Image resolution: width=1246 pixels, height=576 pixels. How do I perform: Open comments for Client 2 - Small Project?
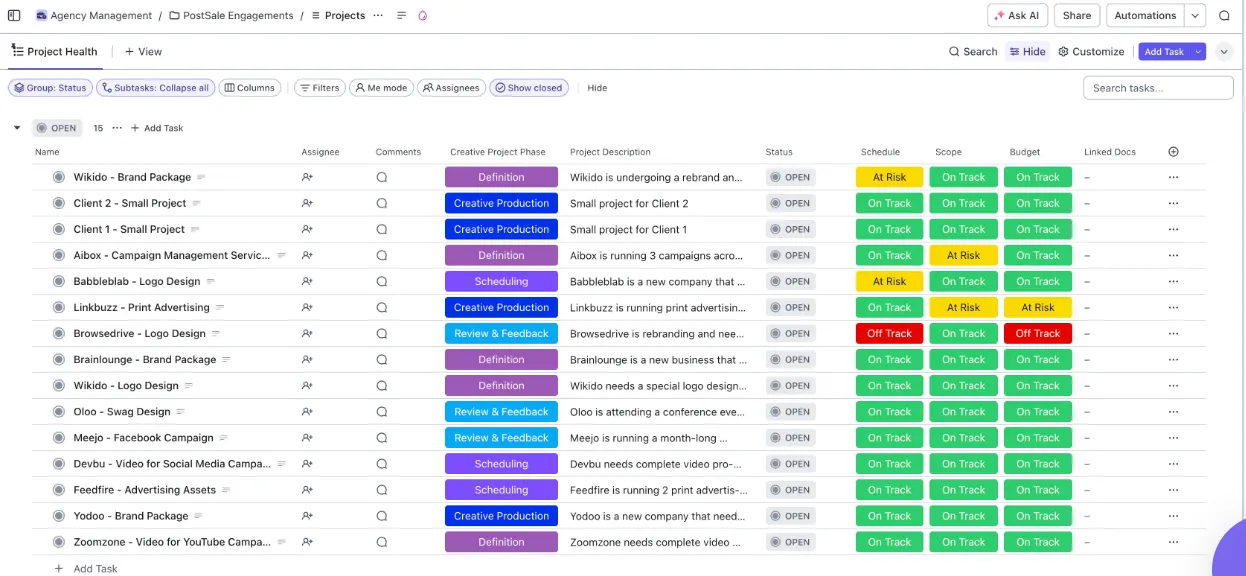tap(381, 203)
